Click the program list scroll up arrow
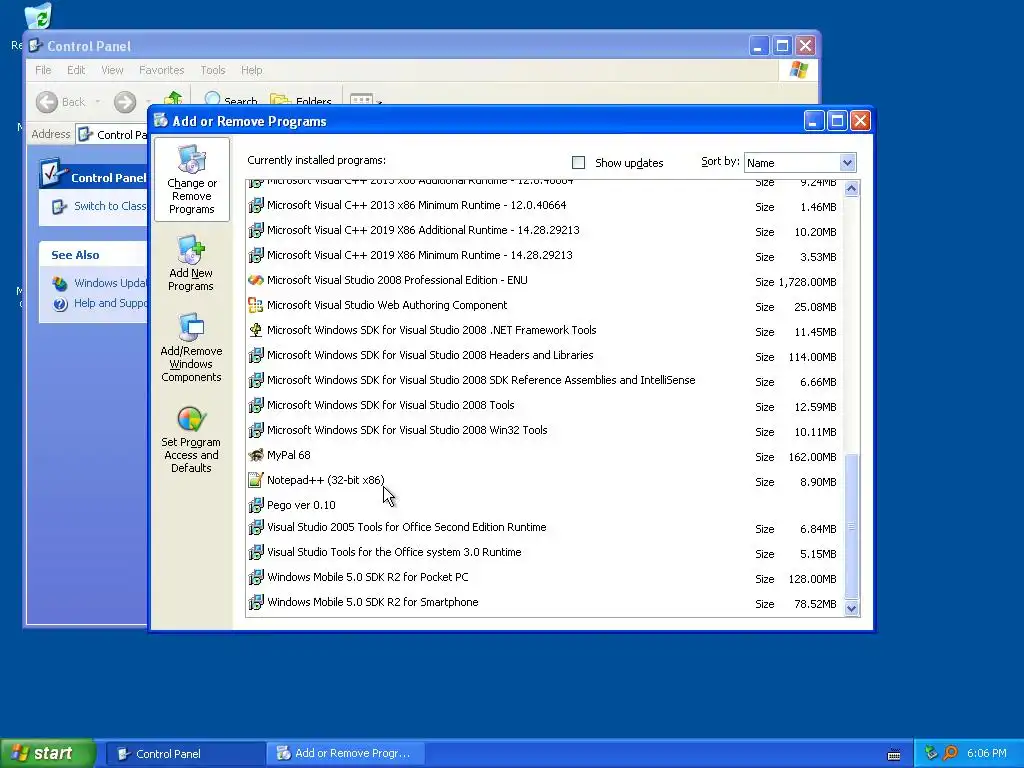This screenshot has width=1024, height=768. [x=851, y=189]
